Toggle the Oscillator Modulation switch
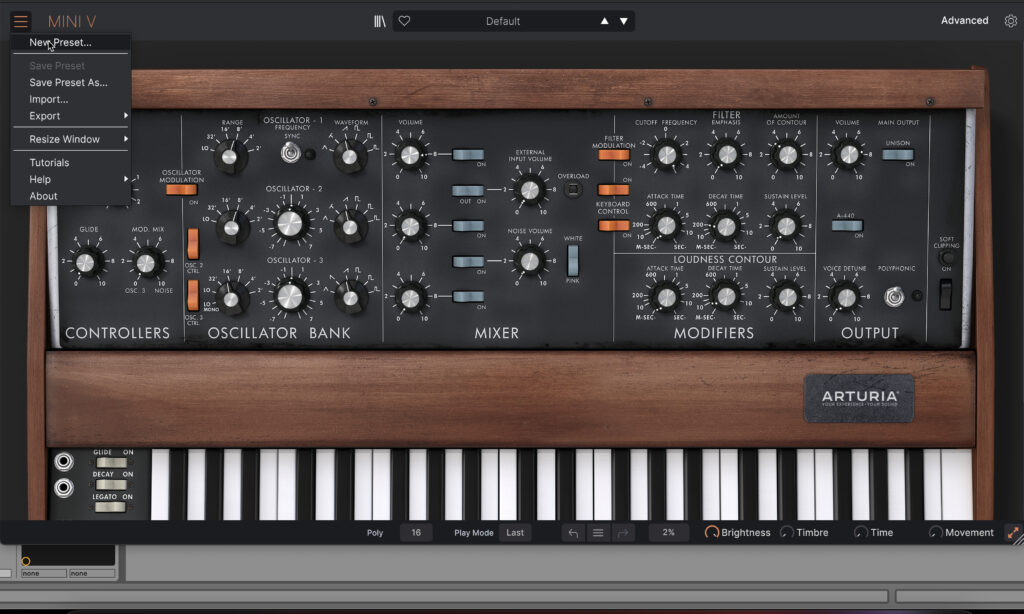 [x=181, y=189]
